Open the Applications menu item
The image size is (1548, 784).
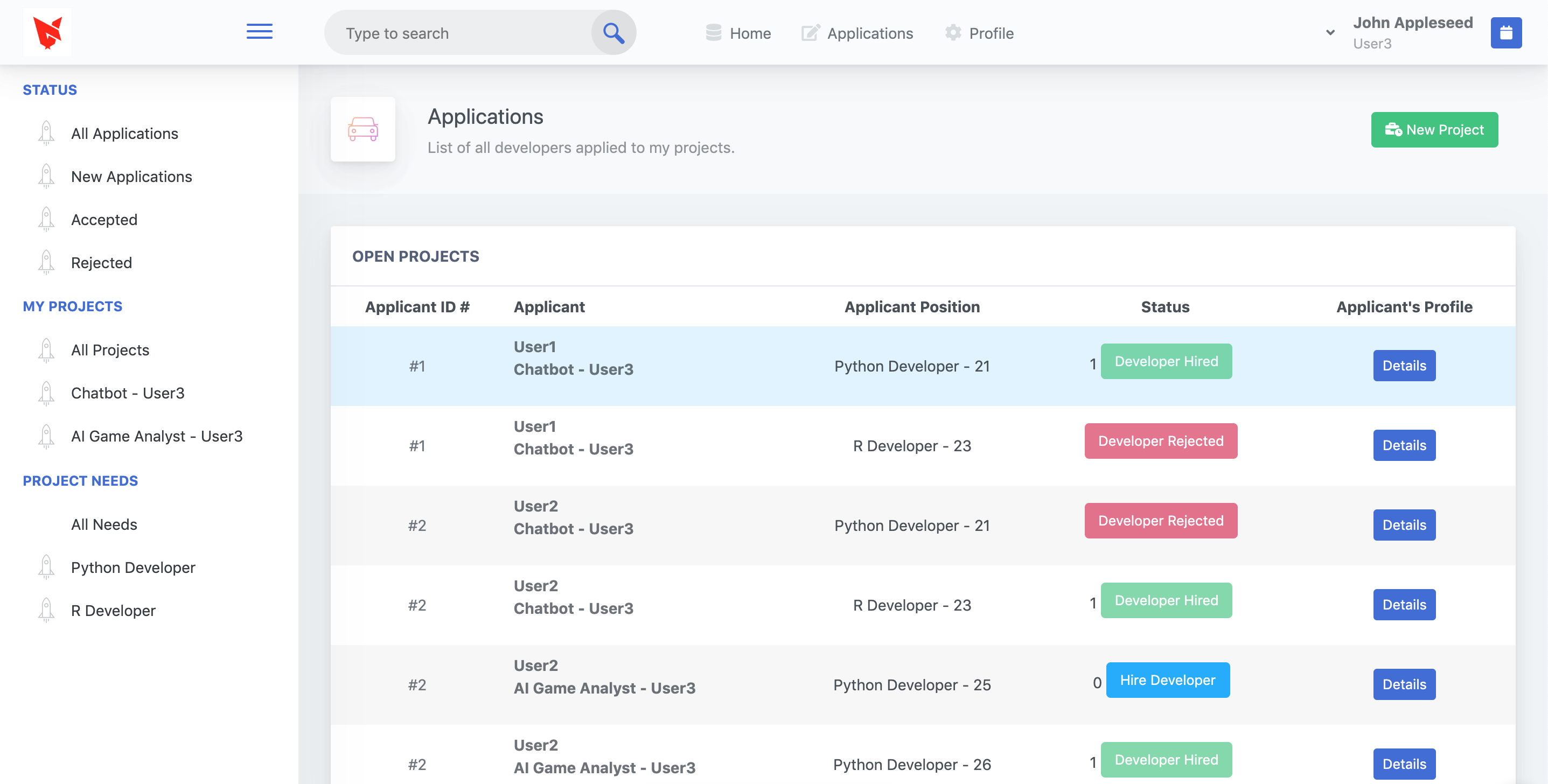(x=869, y=33)
